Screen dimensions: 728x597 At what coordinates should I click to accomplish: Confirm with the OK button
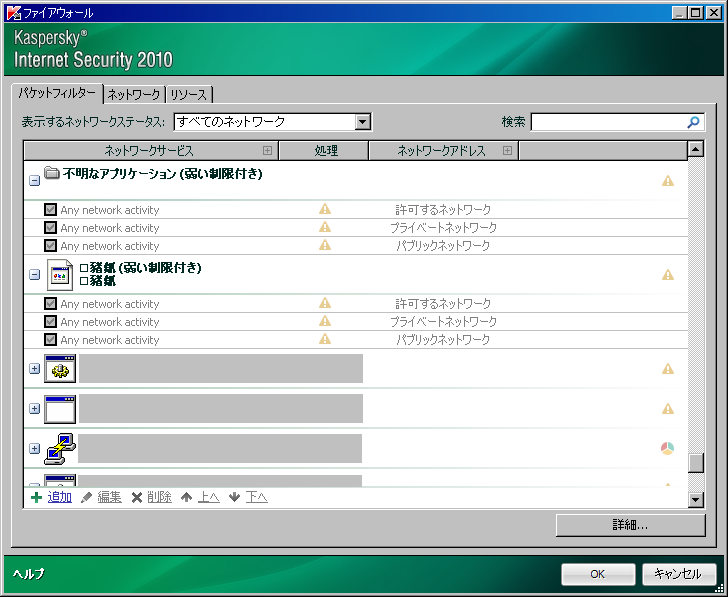pyautogui.click(x=598, y=574)
